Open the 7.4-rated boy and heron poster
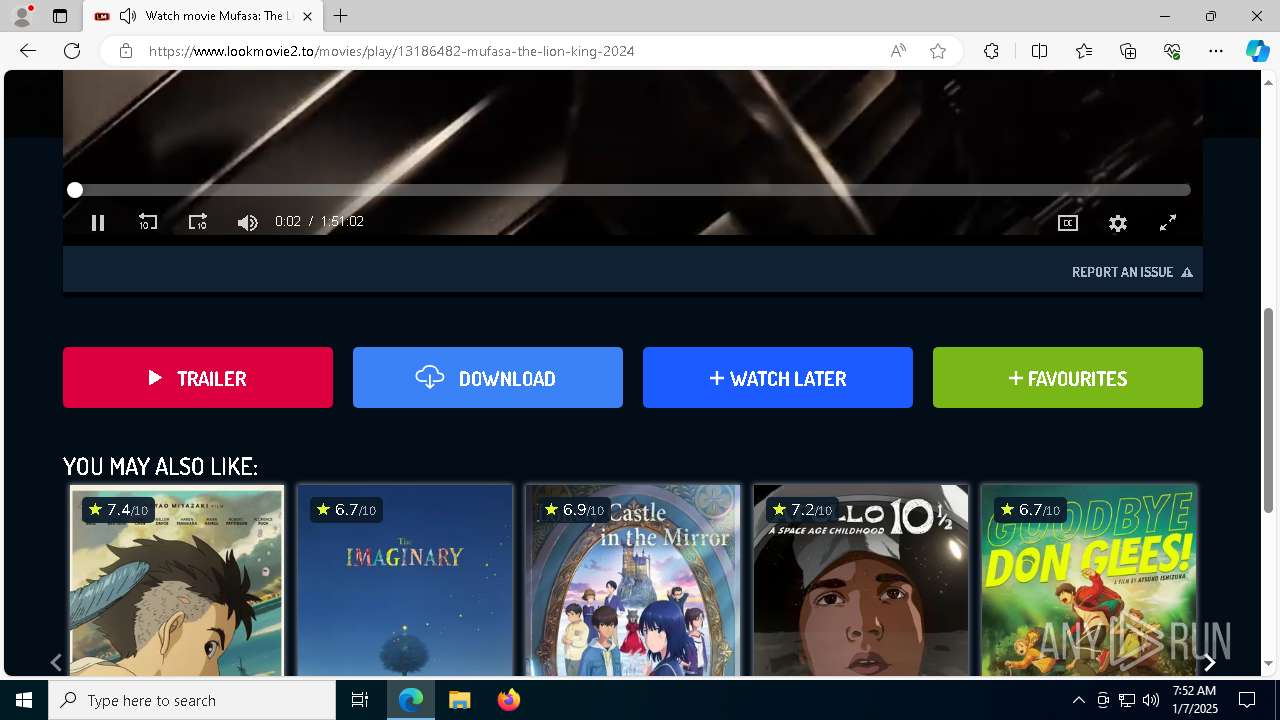The image size is (1280, 720). pos(177,581)
